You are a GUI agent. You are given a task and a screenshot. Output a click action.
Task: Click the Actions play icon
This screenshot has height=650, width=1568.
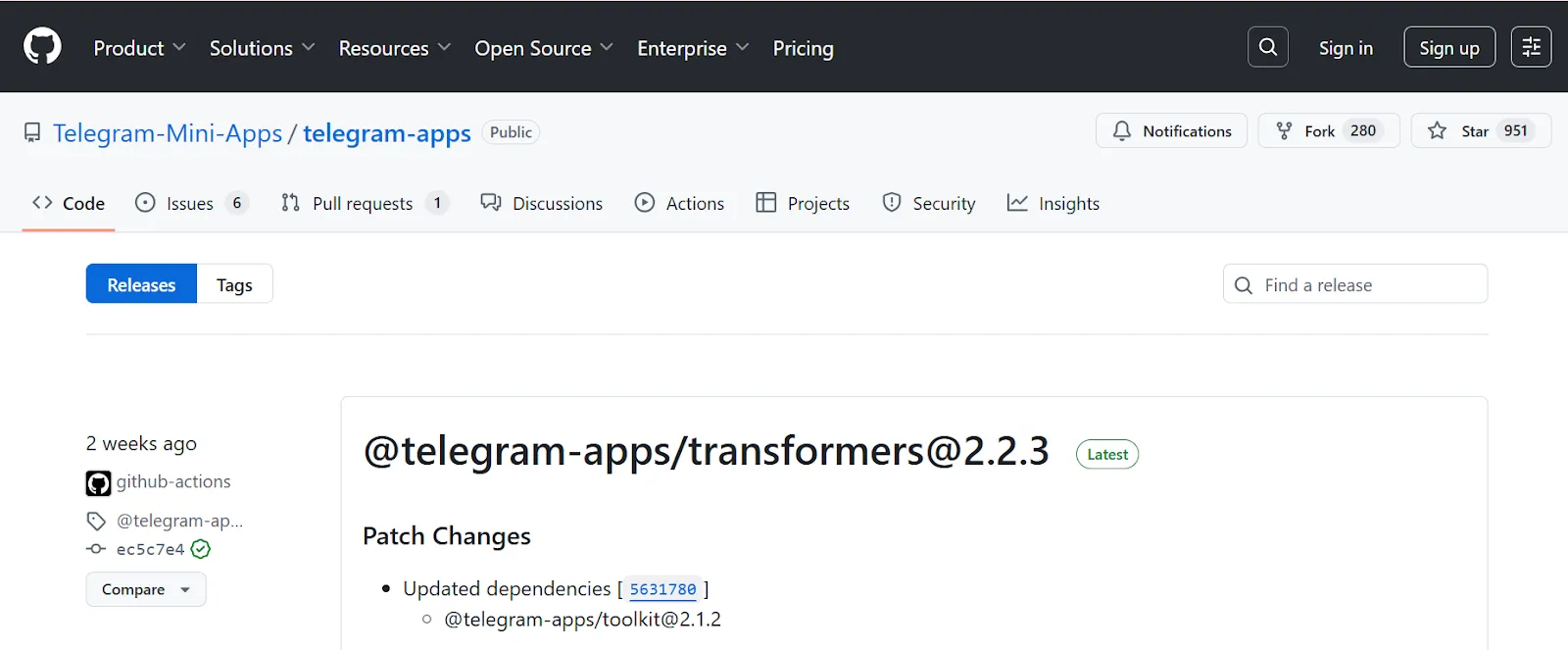645,203
